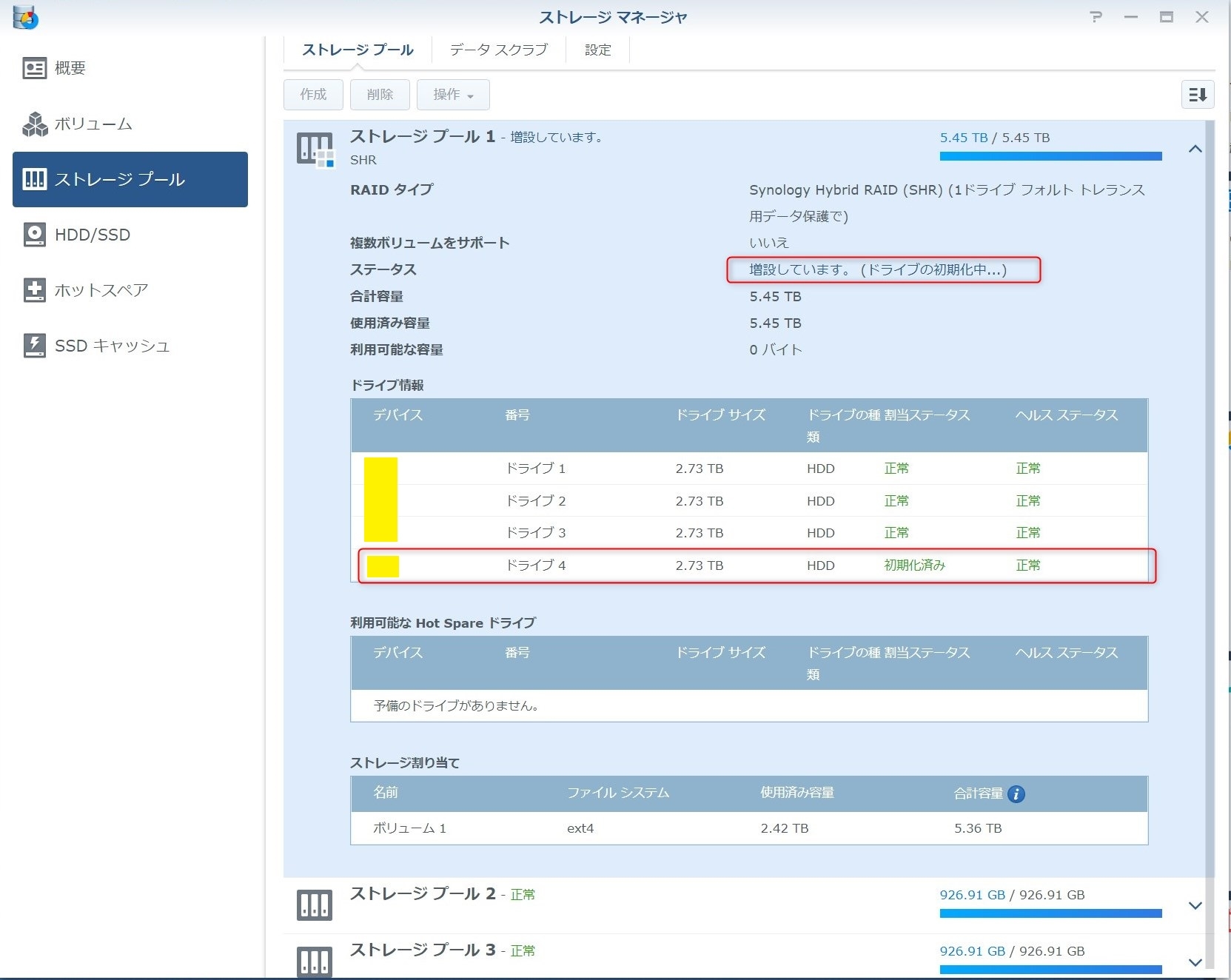
Task: Switch to the 設定 tab
Action: point(597,50)
